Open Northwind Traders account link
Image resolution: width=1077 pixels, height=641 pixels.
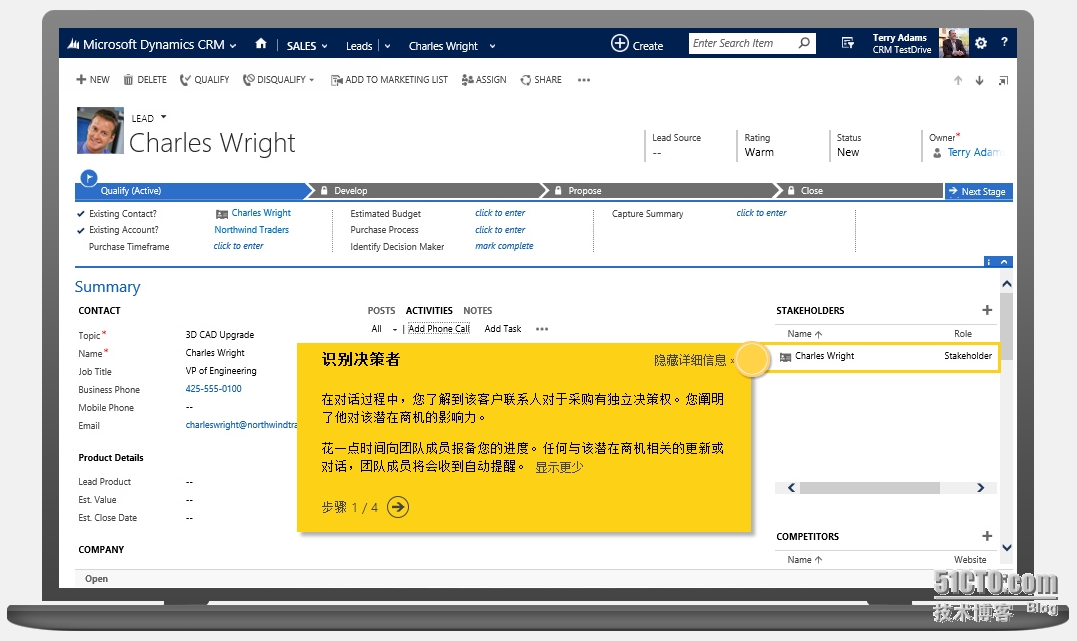click(x=251, y=229)
